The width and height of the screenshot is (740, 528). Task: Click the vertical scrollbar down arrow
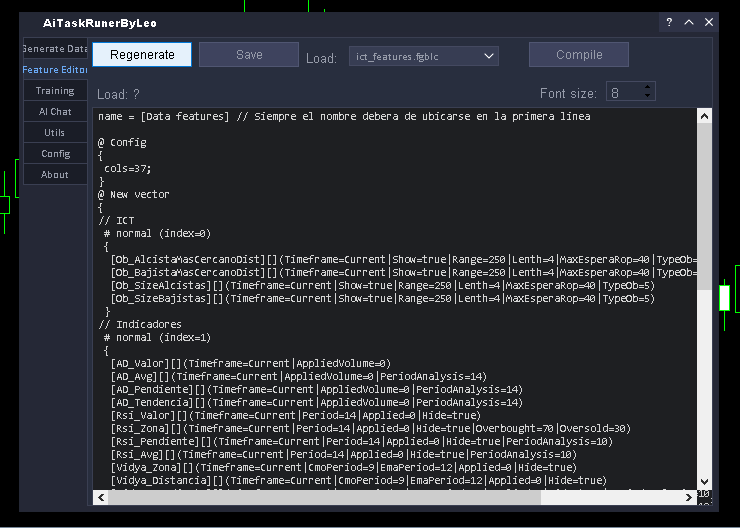click(704, 481)
